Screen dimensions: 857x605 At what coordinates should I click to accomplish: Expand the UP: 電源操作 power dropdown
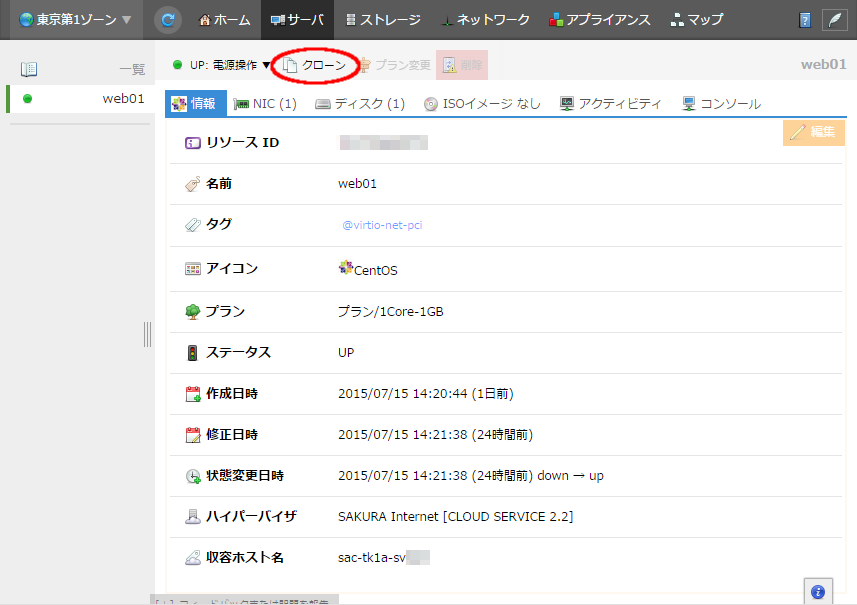tap(221, 65)
